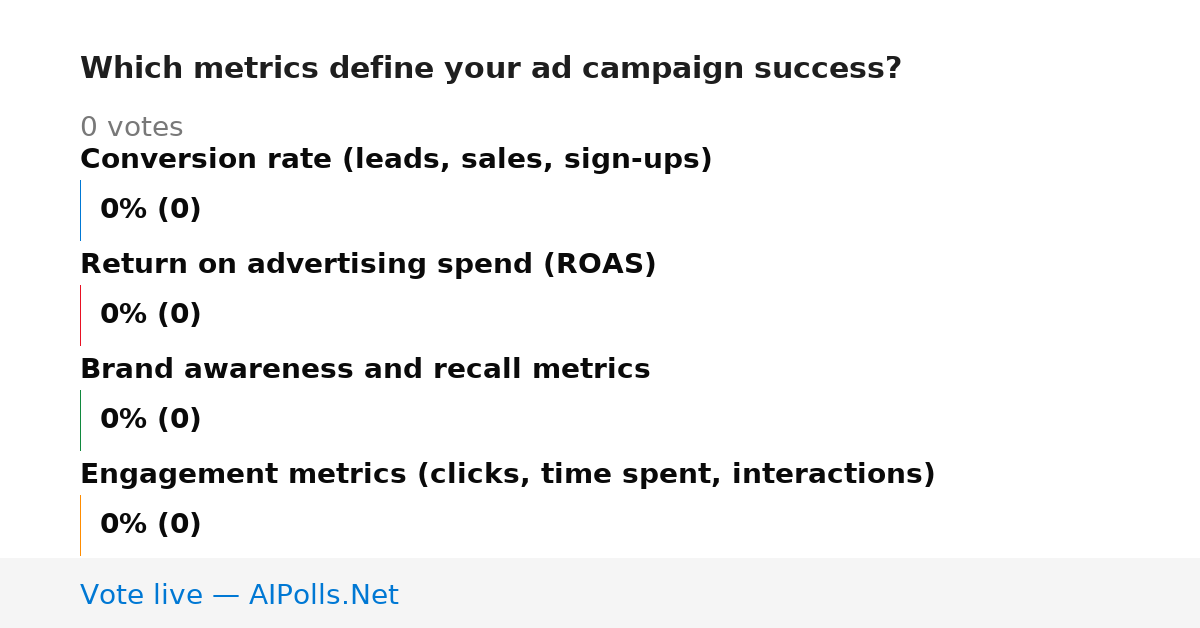Click the AIPolls.Net text in footer
Screen dimensions: 1200x628
tap(324, 595)
